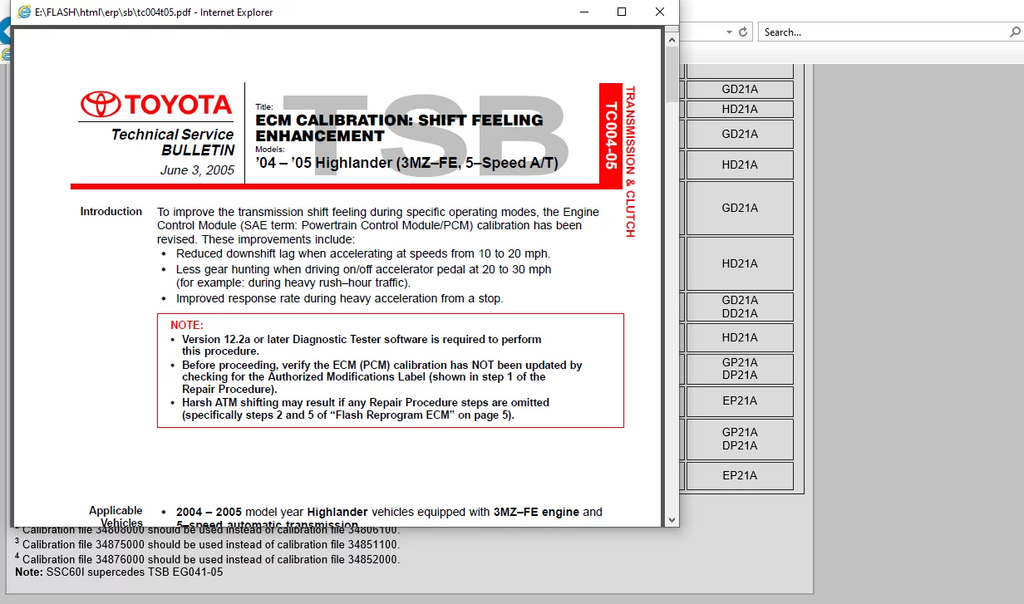Close the tc004t05.pdf popup window
The image size is (1024, 604).
(x=659, y=12)
